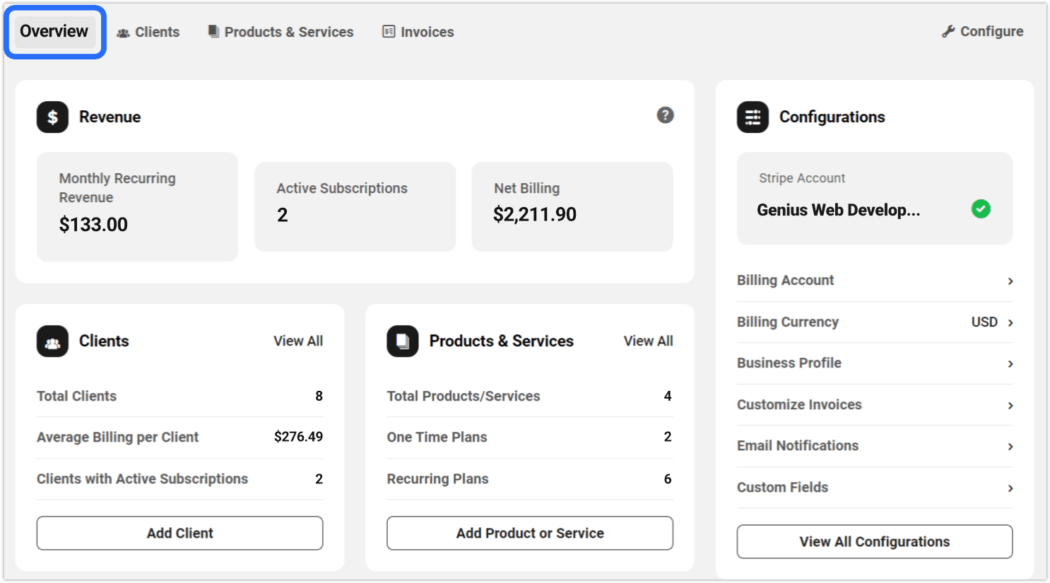1050x583 pixels.
Task: Click the $2,211.90 net billing amount
Action: pyautogui.click(x=534, y=214)
